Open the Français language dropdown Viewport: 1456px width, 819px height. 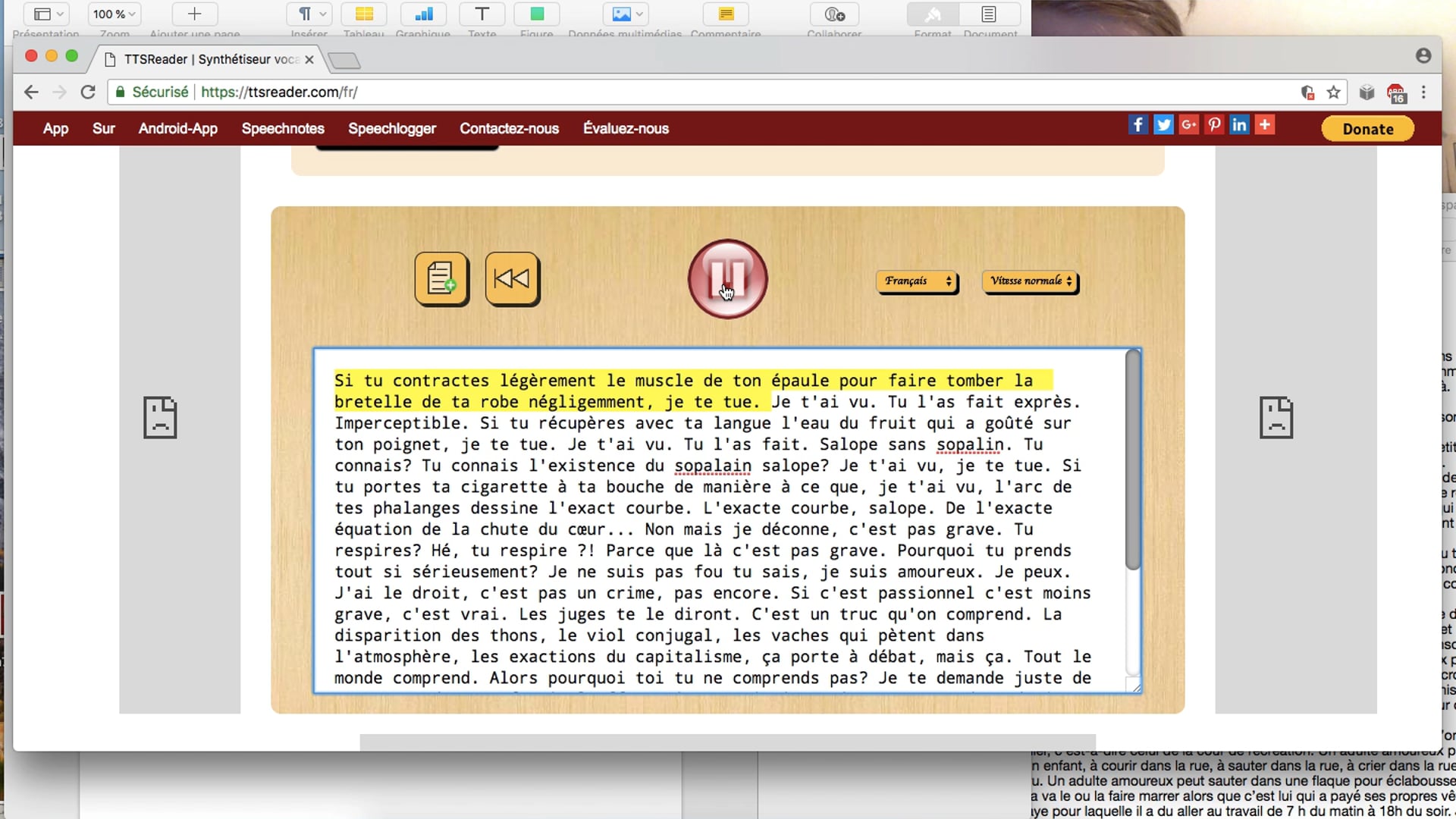(917, 281)
